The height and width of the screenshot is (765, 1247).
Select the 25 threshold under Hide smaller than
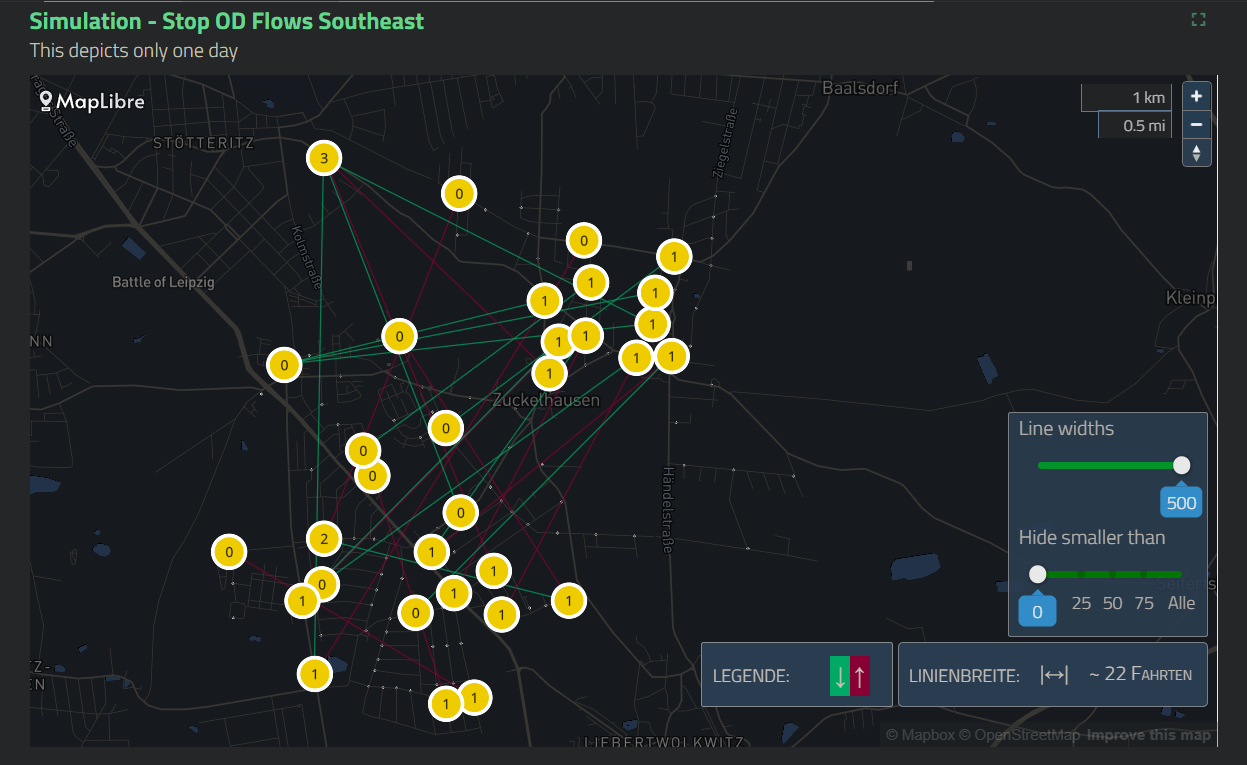[1081, 603]
